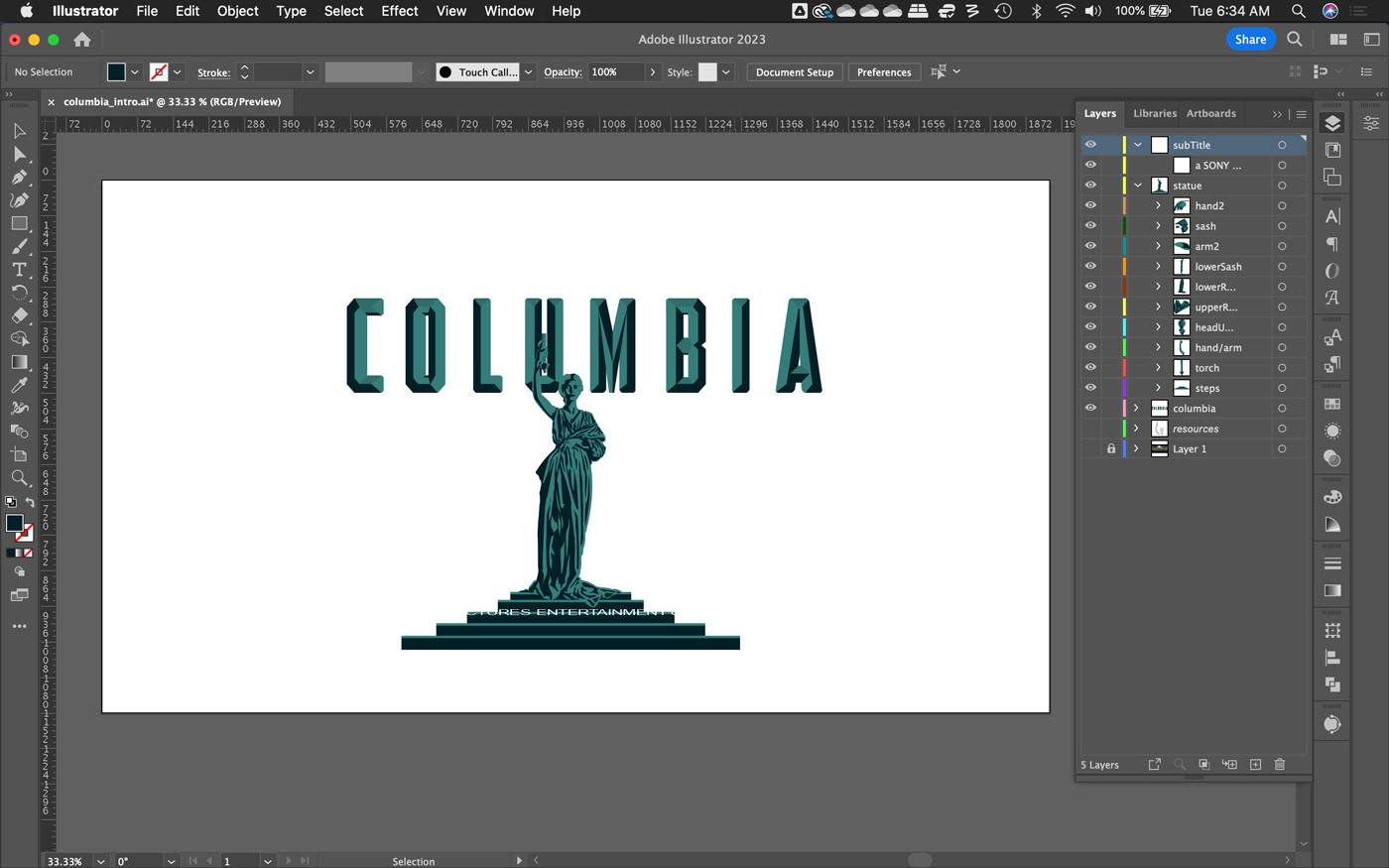
Task: Expand the hand2 sublayer
Action: coord(1158,205)
